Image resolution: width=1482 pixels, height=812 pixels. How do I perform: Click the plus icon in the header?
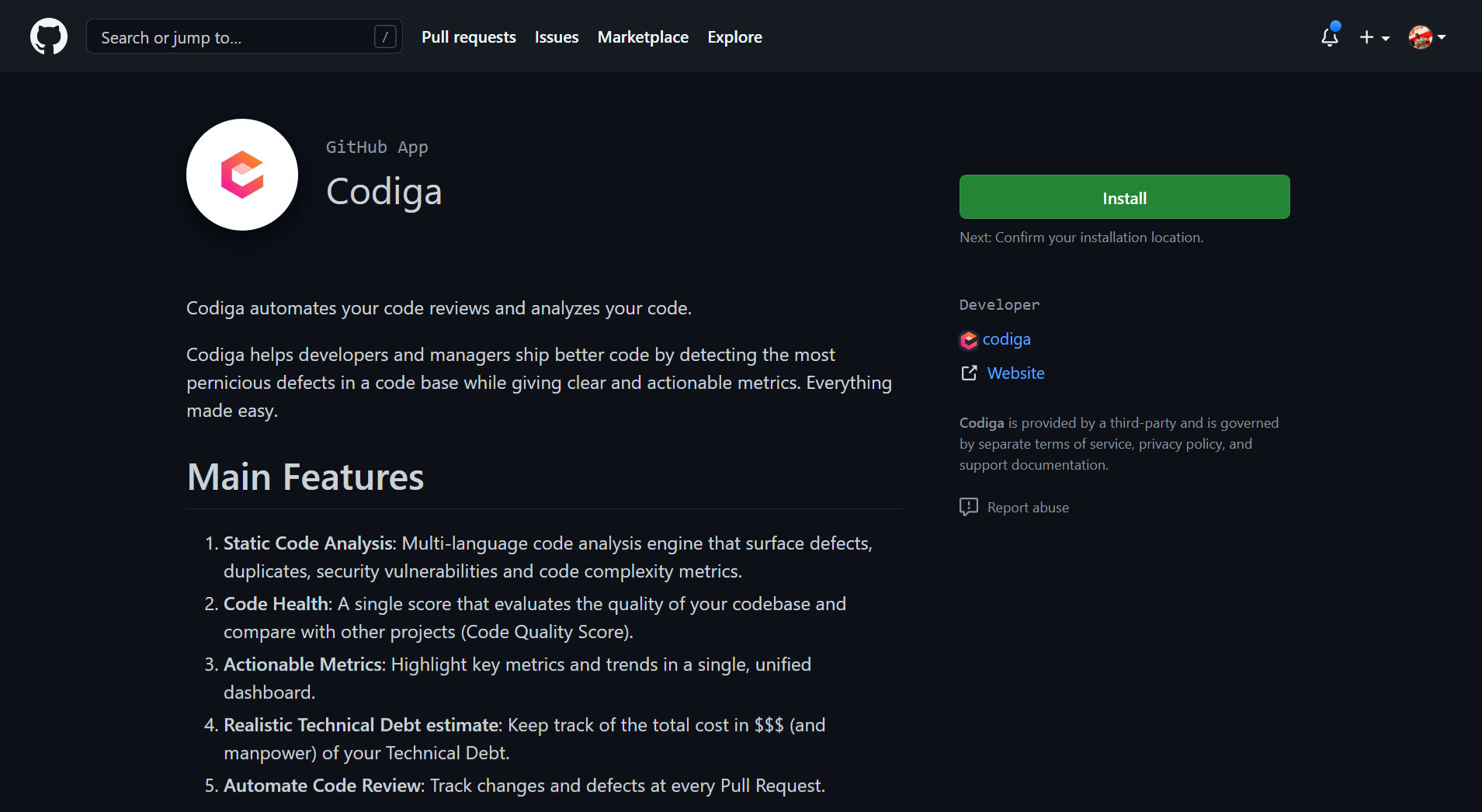point(1366,36)
